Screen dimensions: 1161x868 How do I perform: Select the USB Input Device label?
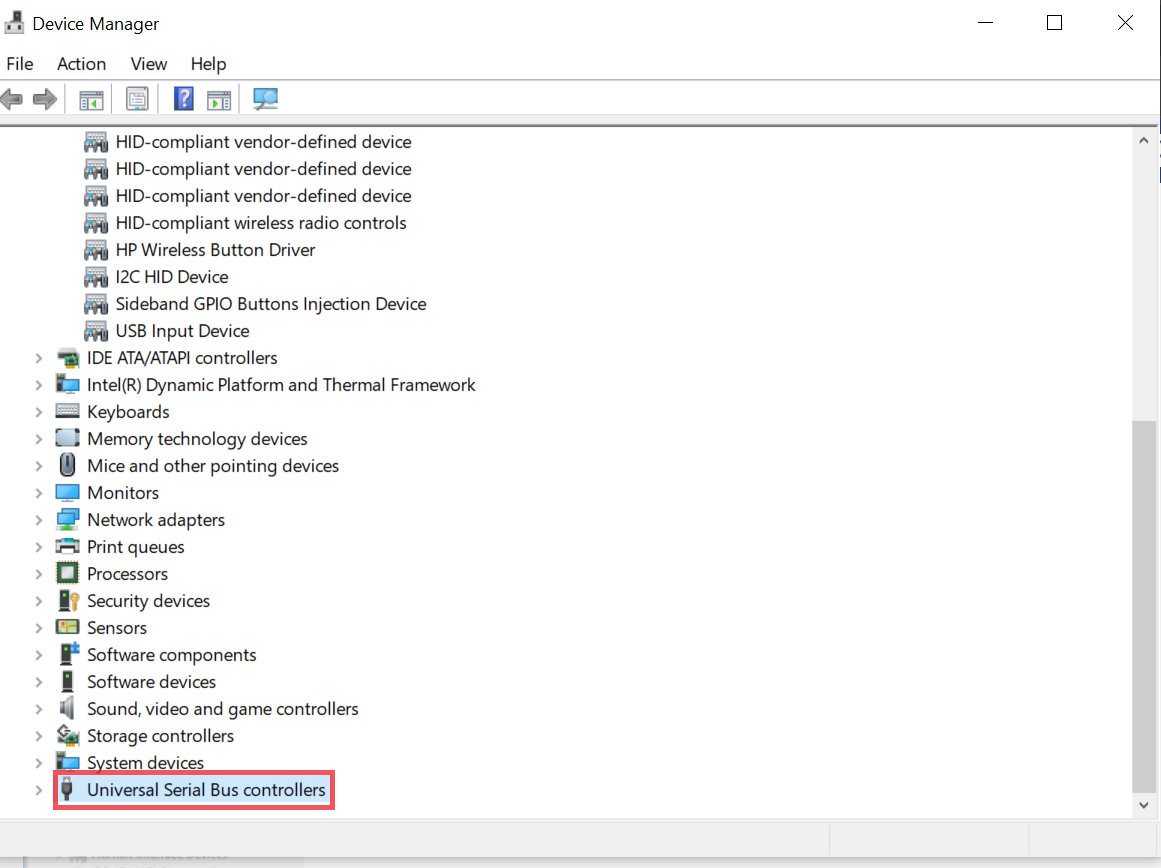click(x=182, y=331)
